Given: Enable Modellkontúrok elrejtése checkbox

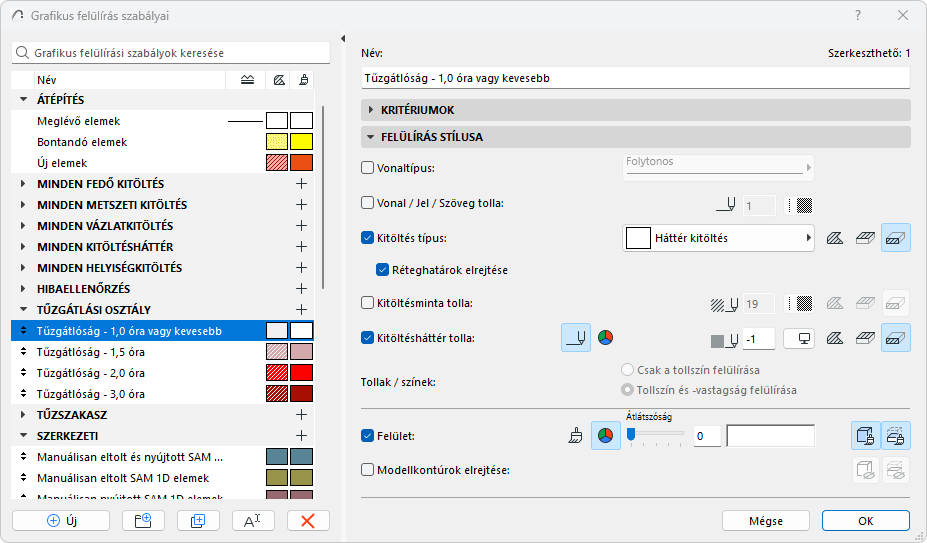Looking at the screenshot, I should [x=368, y=470].
